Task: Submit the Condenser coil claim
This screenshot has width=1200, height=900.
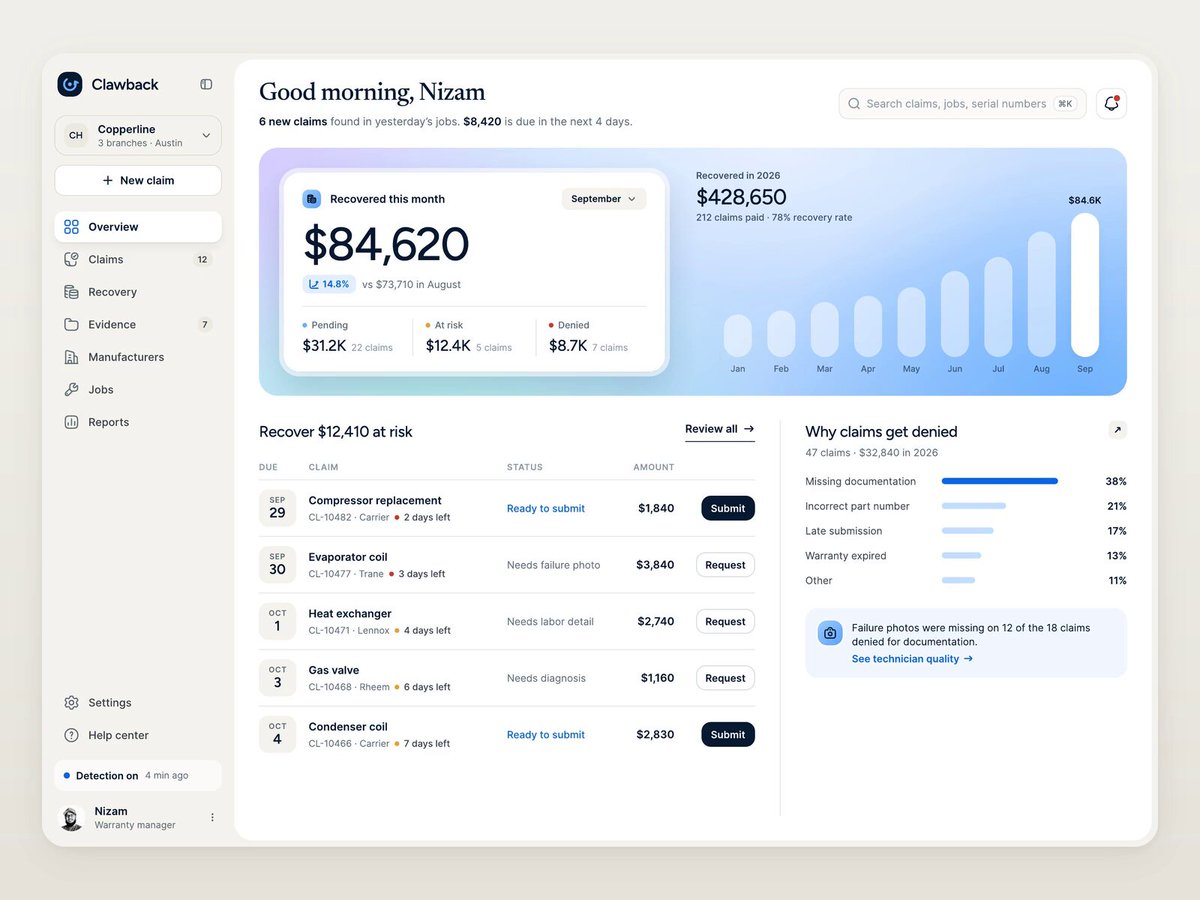Action: point(728,735)
